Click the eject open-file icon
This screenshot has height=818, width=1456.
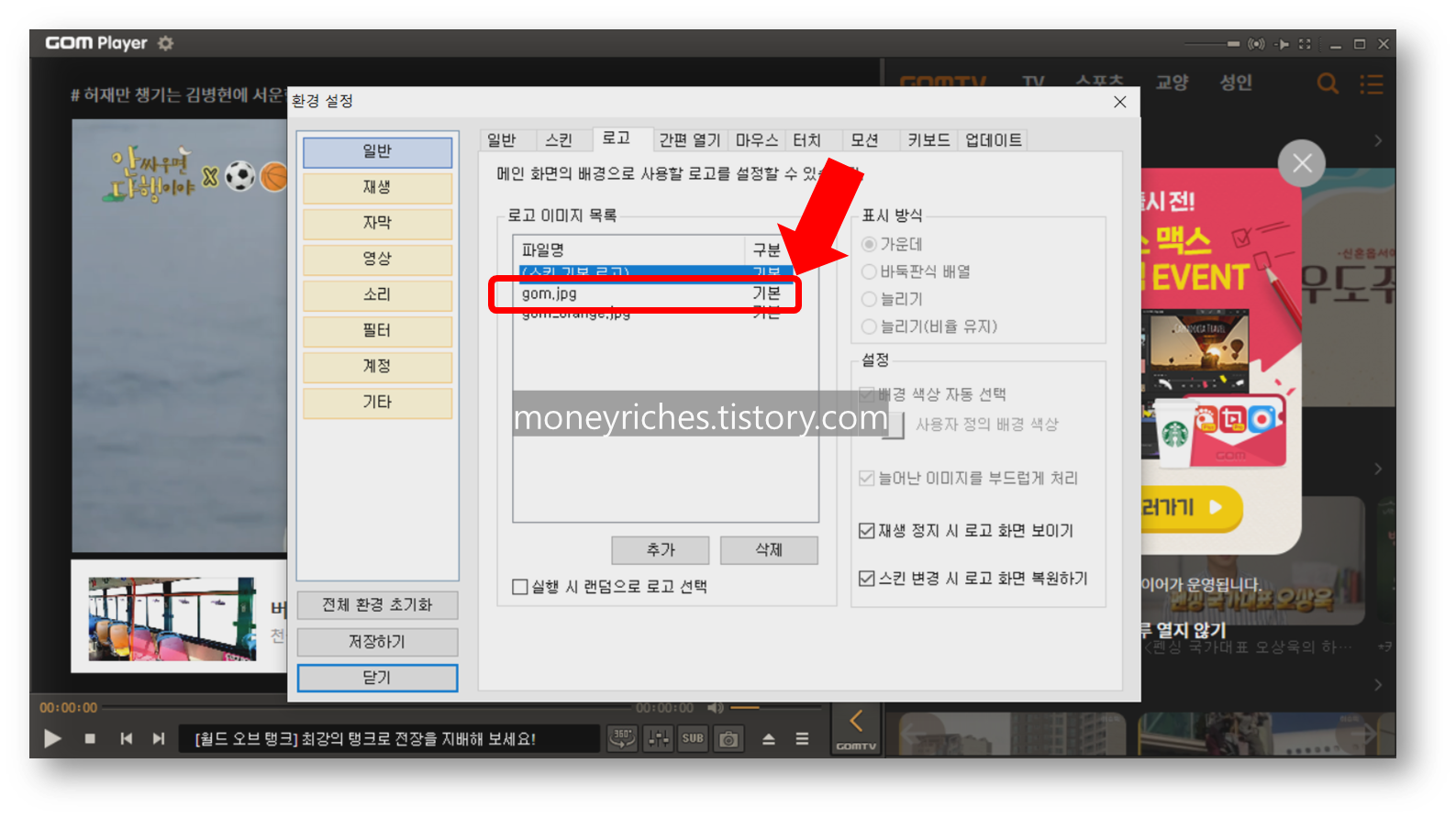click(769, 738)
